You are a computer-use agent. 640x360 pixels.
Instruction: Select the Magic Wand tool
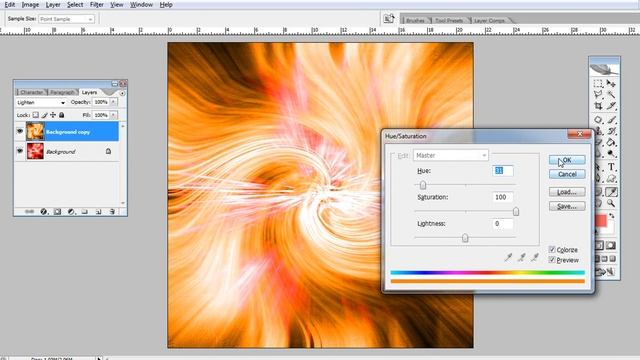coord(611,95)
